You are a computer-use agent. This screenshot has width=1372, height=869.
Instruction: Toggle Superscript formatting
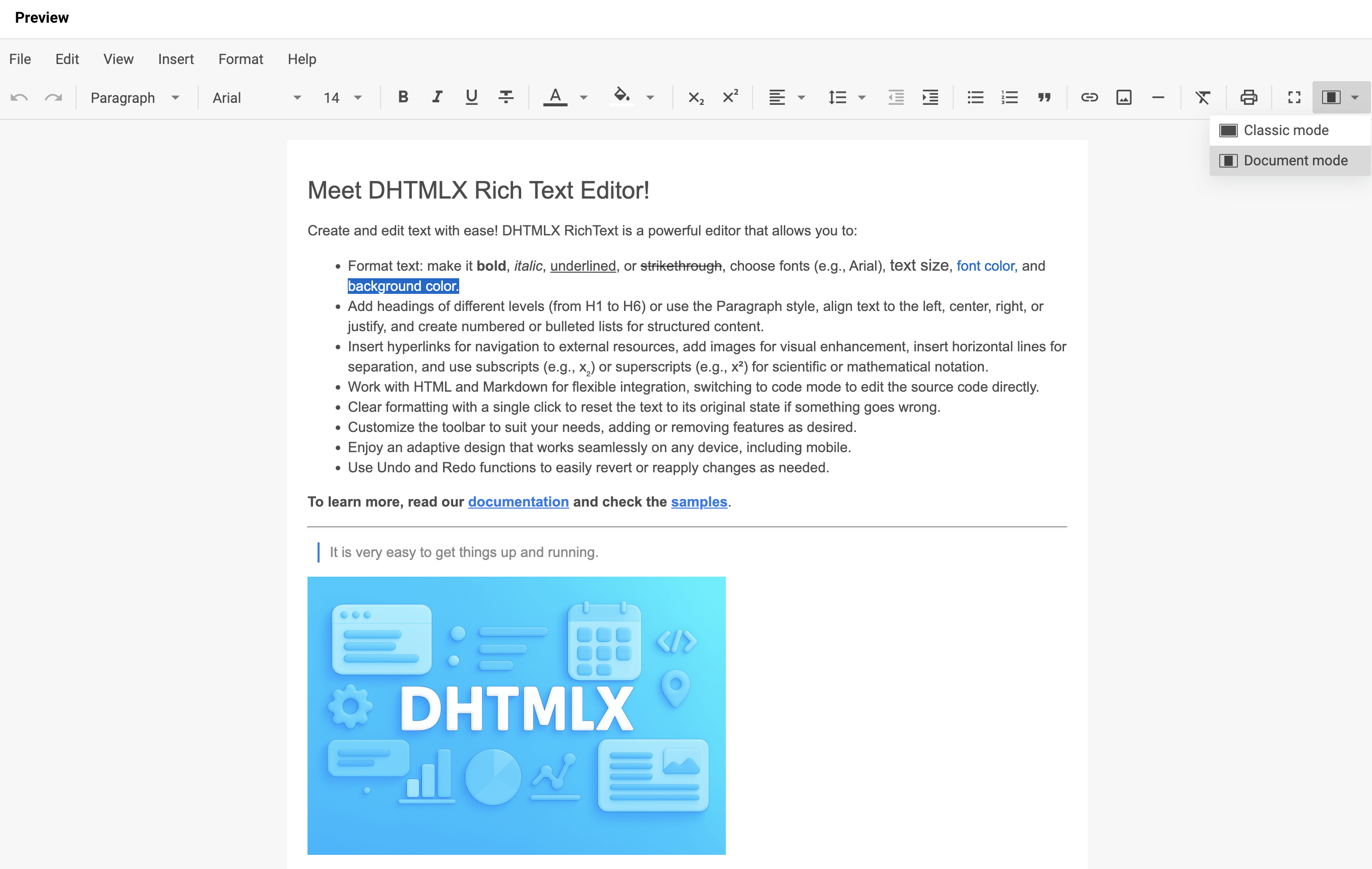[730, 97]
